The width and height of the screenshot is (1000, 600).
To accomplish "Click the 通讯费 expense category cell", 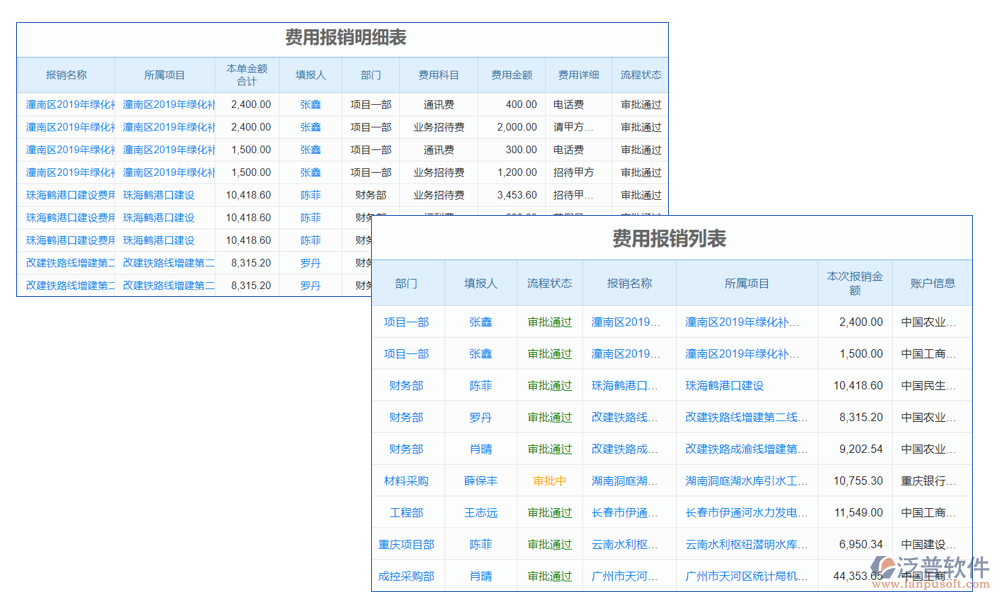I will click(x=438, y=104).
